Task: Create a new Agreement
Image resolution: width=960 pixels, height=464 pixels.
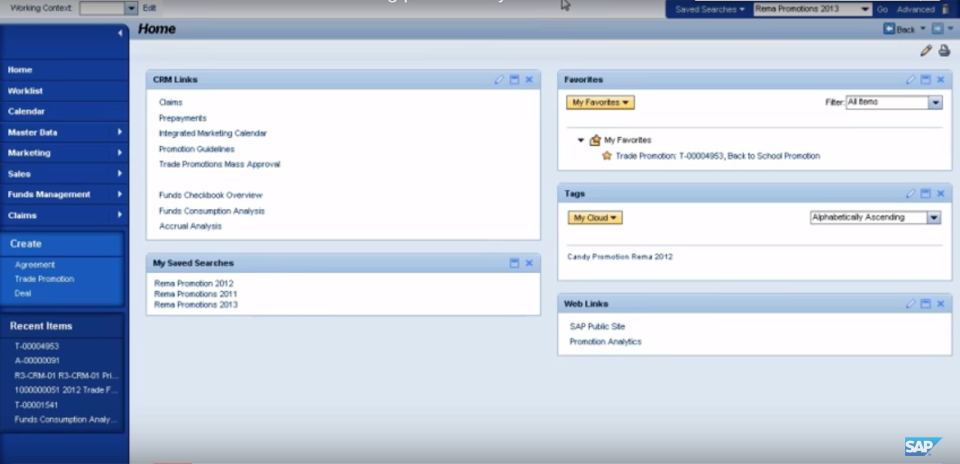Action: click(35, 264)
